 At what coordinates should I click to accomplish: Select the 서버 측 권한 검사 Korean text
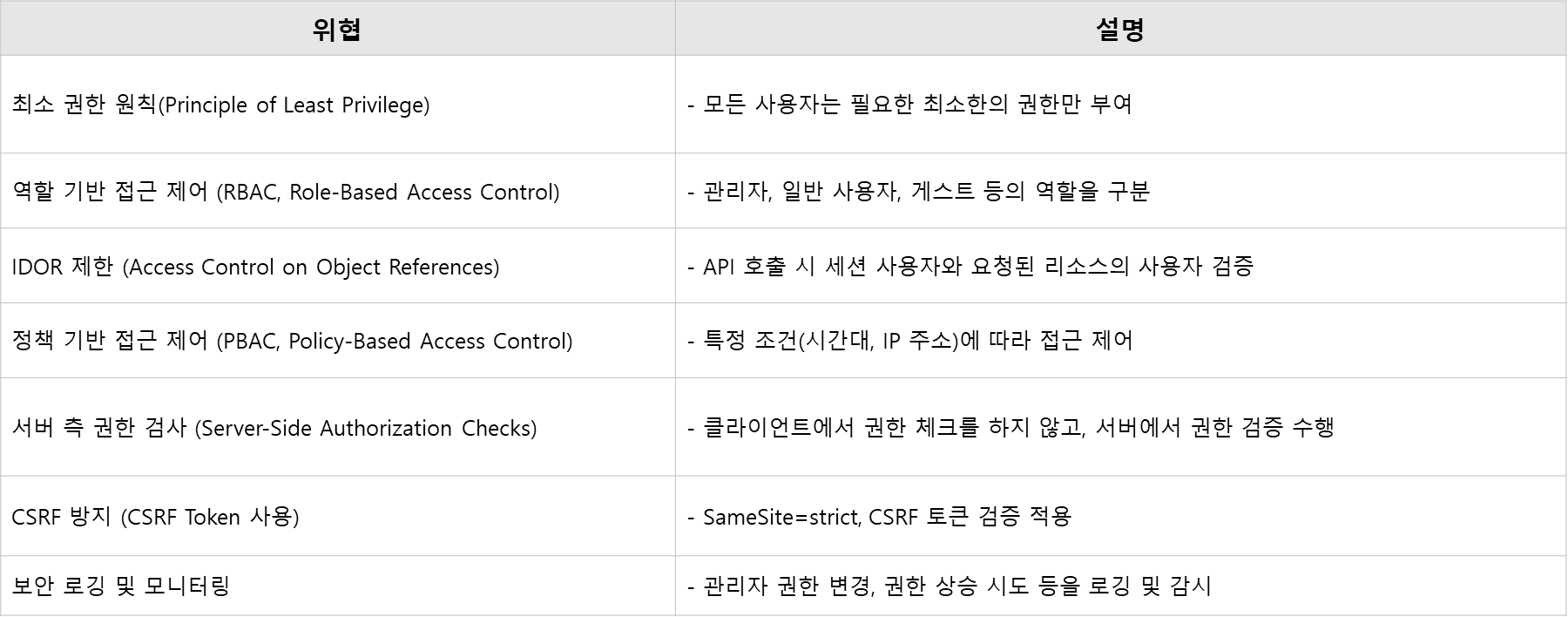[99, 428]
